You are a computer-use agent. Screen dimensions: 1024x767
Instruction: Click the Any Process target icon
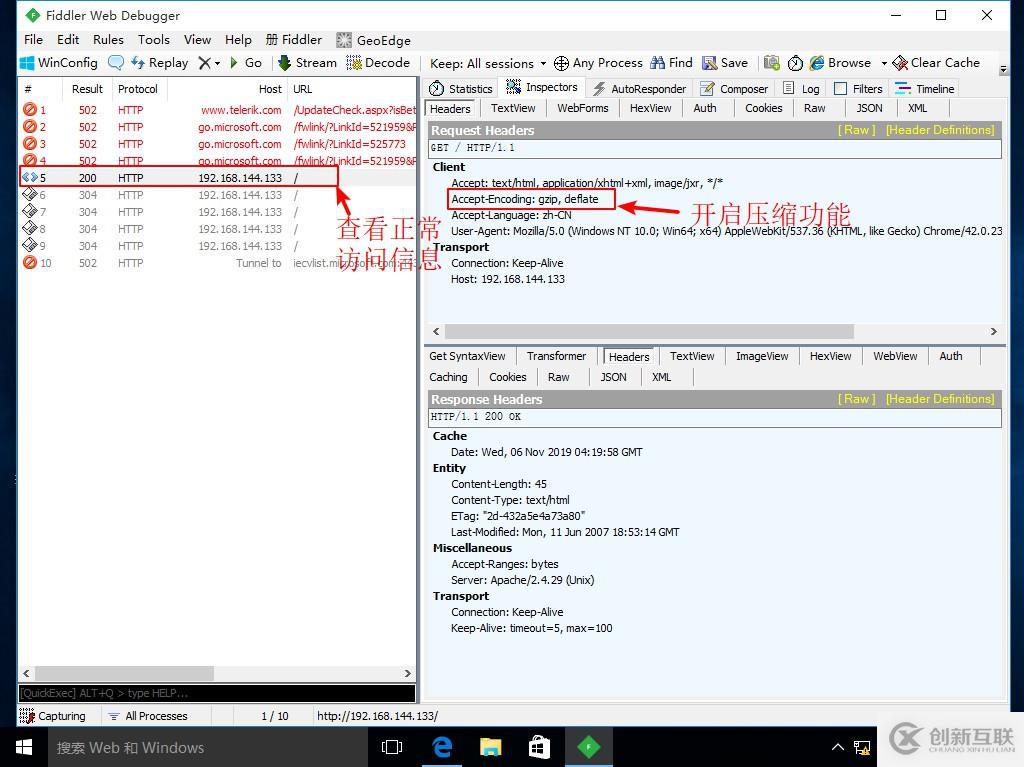[x=562, y=63]
